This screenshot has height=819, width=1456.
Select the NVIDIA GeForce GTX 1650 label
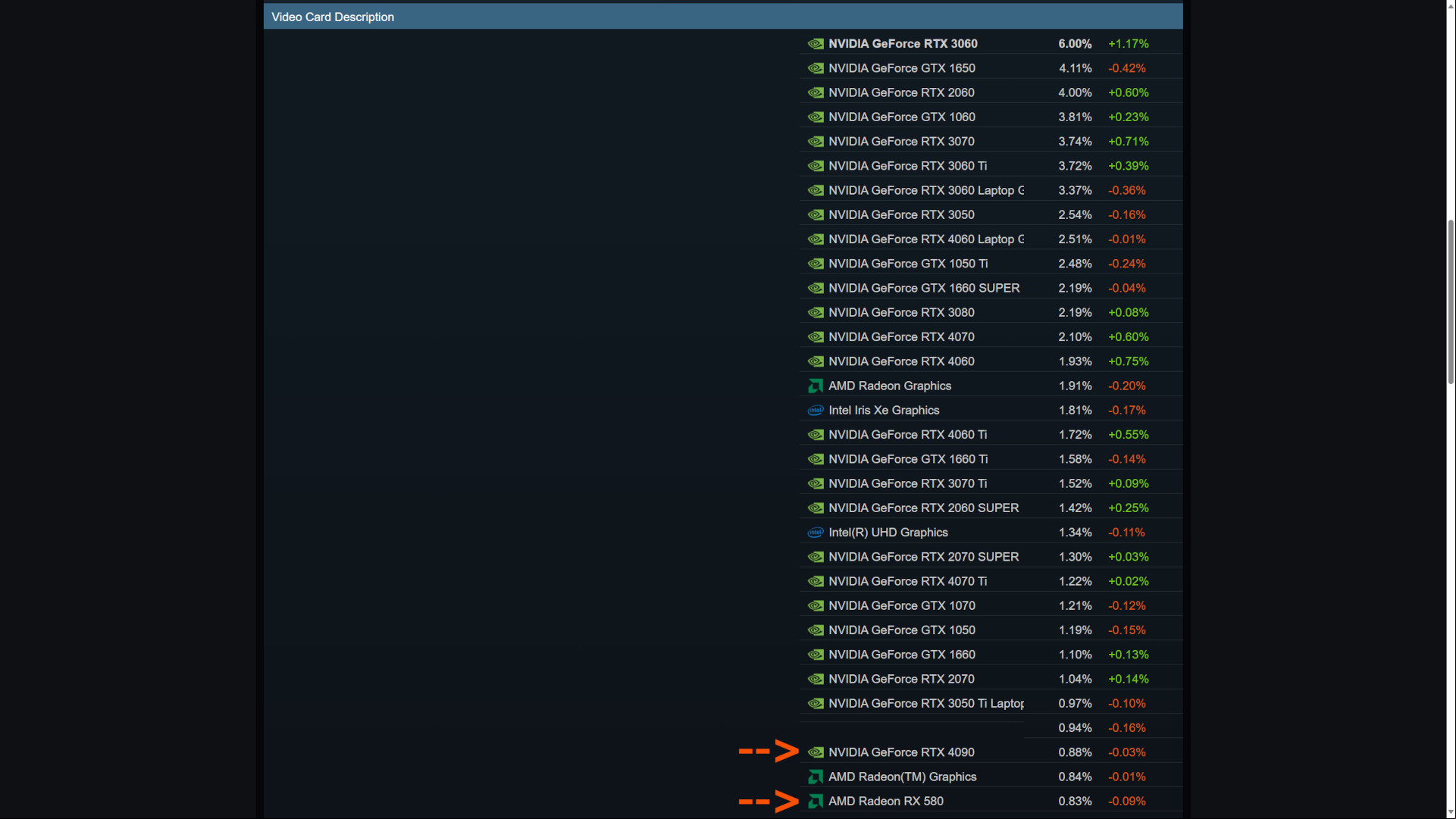902,68
